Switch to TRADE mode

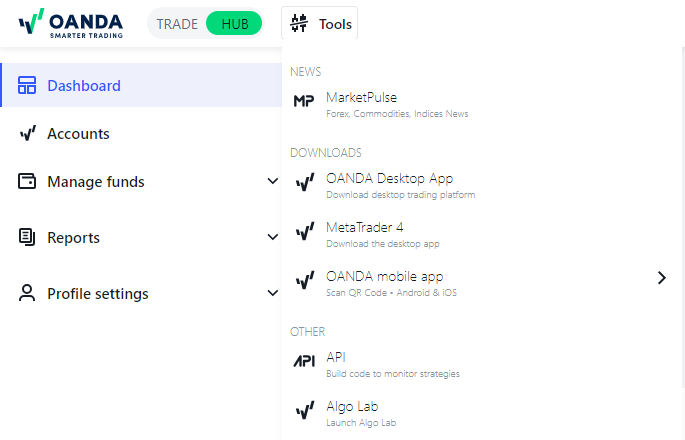coord(177,24)
